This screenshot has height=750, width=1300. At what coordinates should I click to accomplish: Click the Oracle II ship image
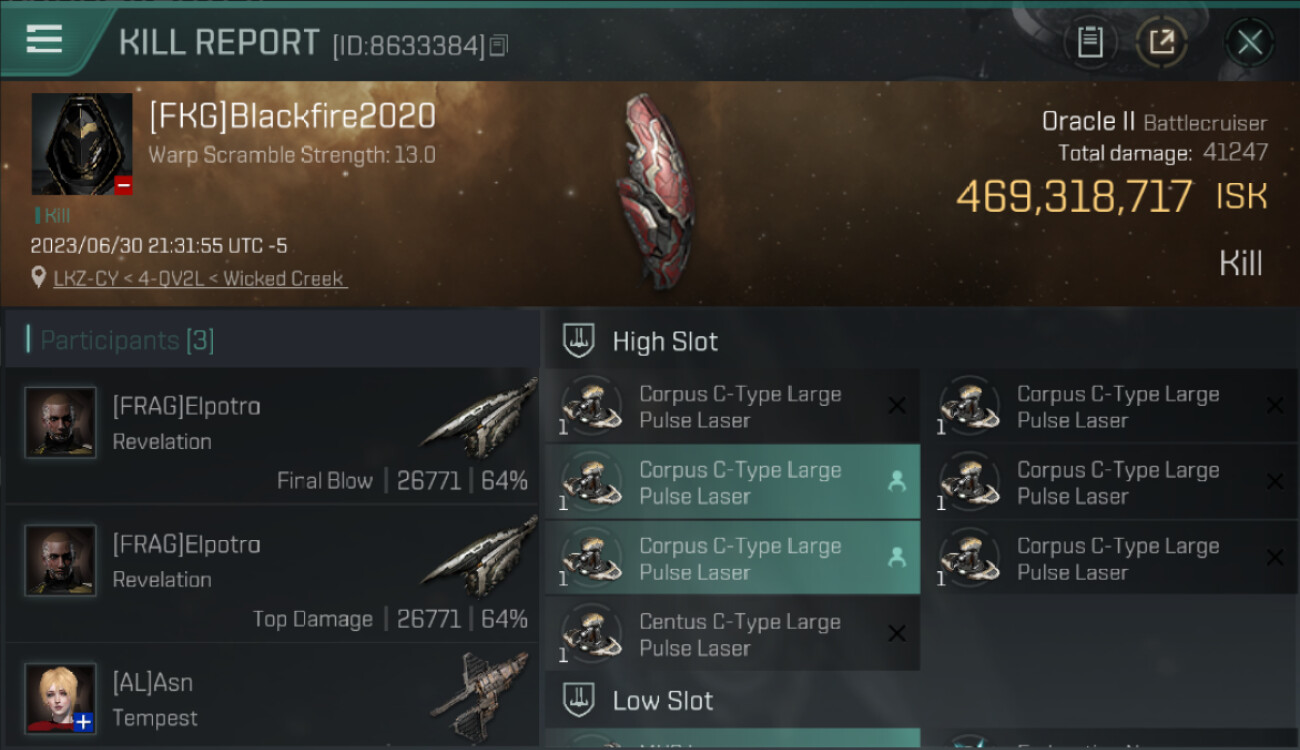656,192
